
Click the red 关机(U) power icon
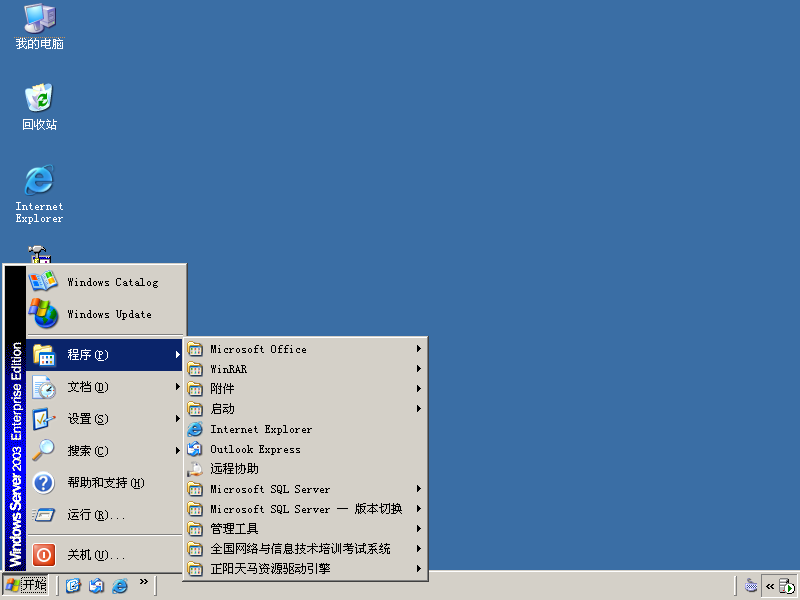point(44,555)
